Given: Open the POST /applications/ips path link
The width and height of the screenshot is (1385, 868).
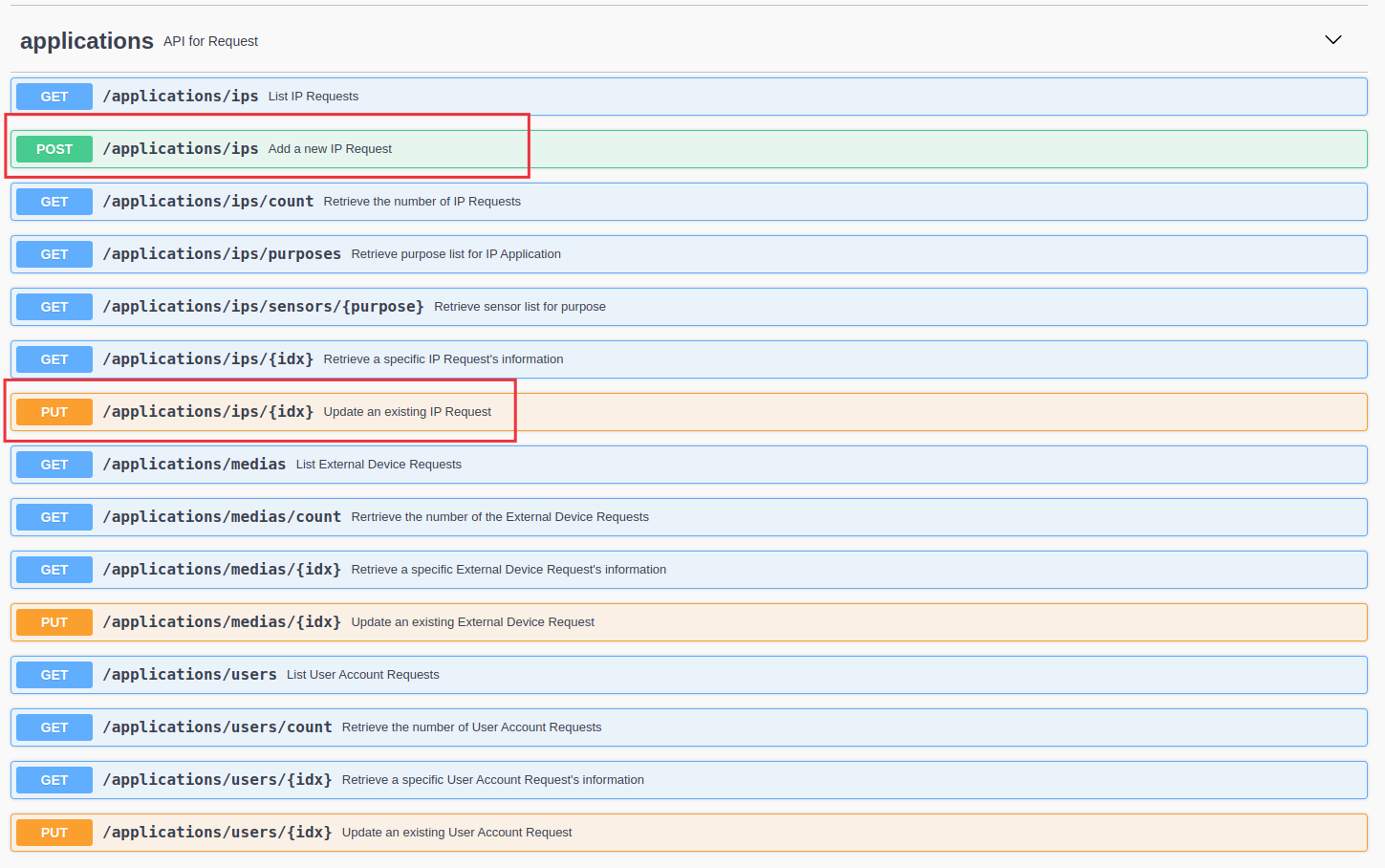Looking at the screenshot, I should pos(181,149).
